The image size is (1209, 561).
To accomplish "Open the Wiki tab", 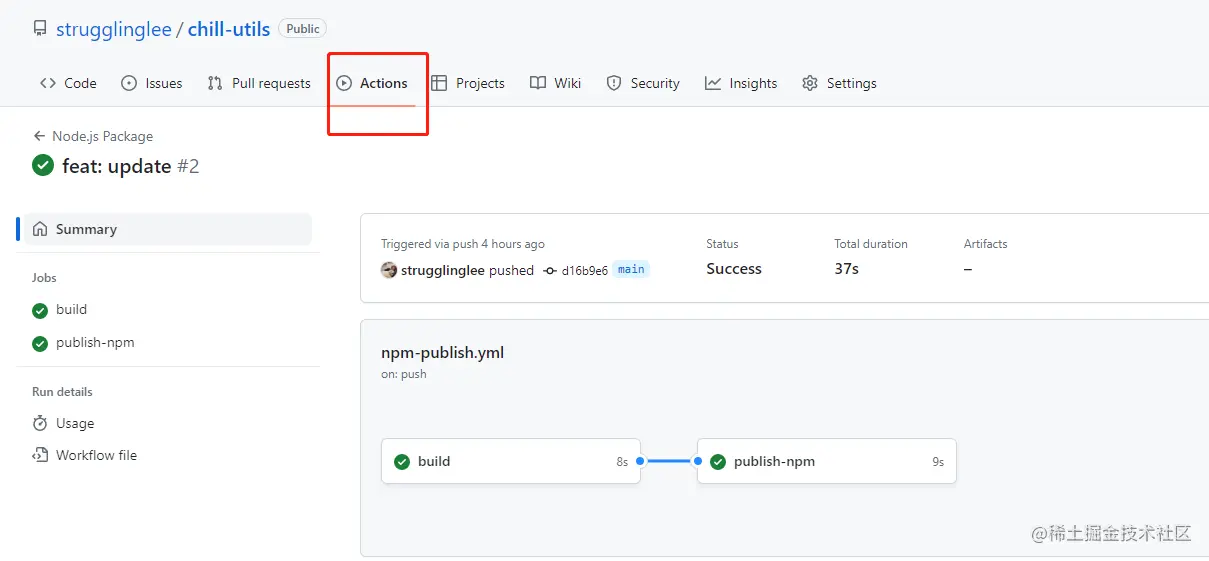I will [556, 83].
